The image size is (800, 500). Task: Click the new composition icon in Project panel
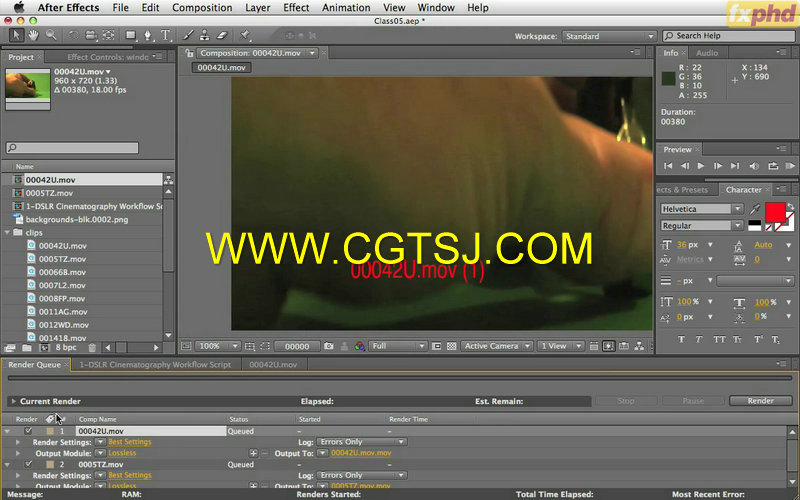point(44,348)
